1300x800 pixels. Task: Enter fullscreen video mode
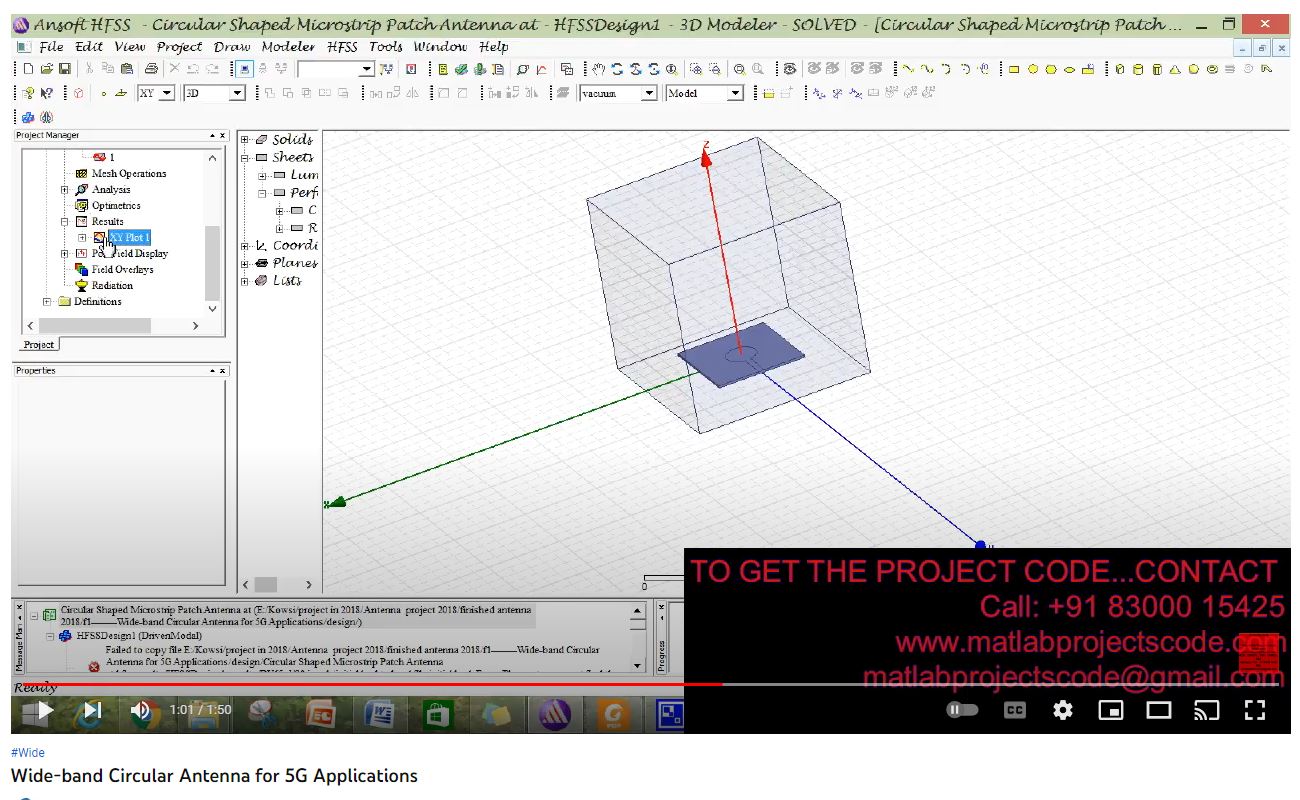[x=1254, y=710]
